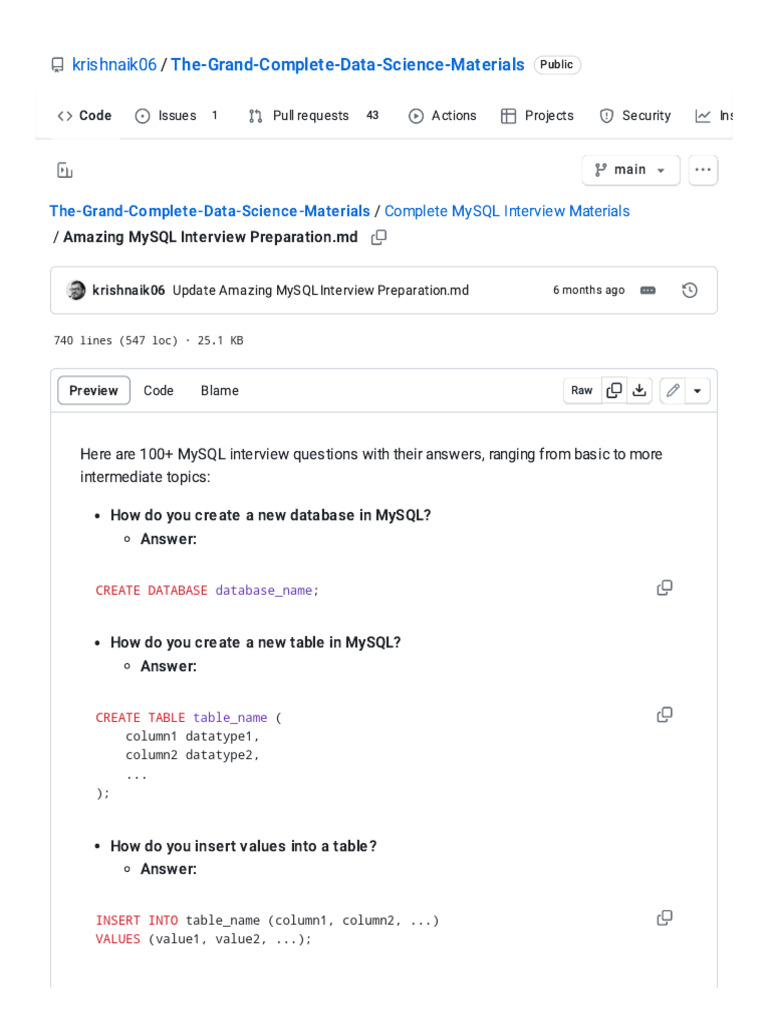Open the three-dot more options menu
This screenshot has width=768, height=1024.
703,170
